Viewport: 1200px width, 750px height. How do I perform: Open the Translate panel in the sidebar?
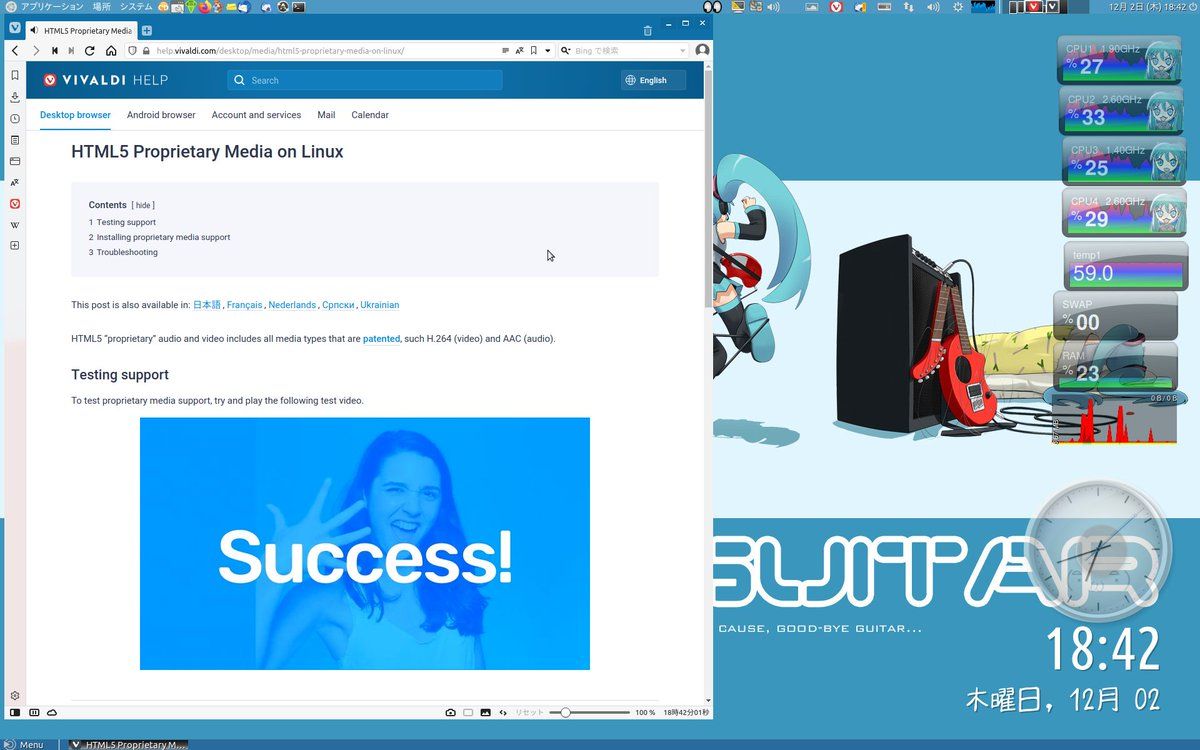(15, 182)
